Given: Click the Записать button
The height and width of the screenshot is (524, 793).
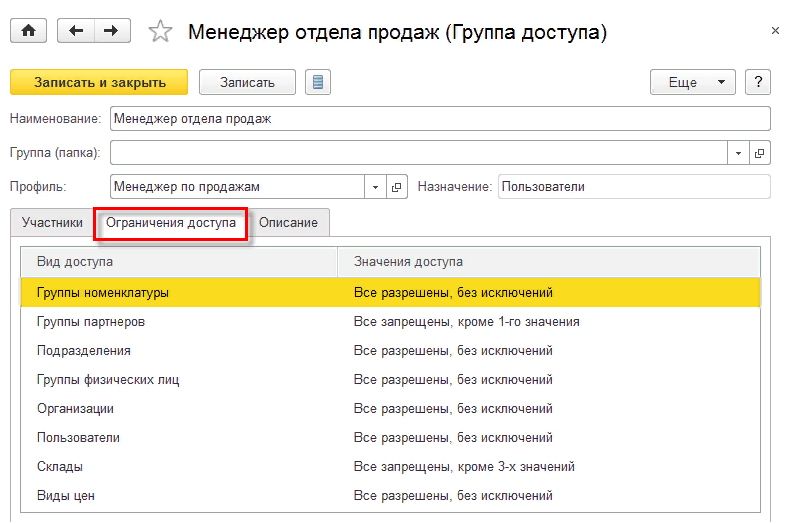Looking at the screenshot, I should [x=247, y=82].
